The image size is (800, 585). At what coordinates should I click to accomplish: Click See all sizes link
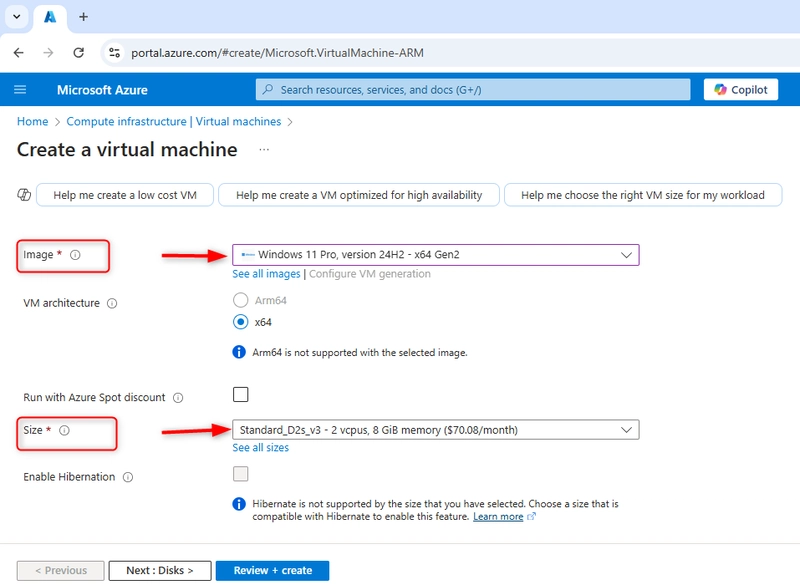coord(260,447)
